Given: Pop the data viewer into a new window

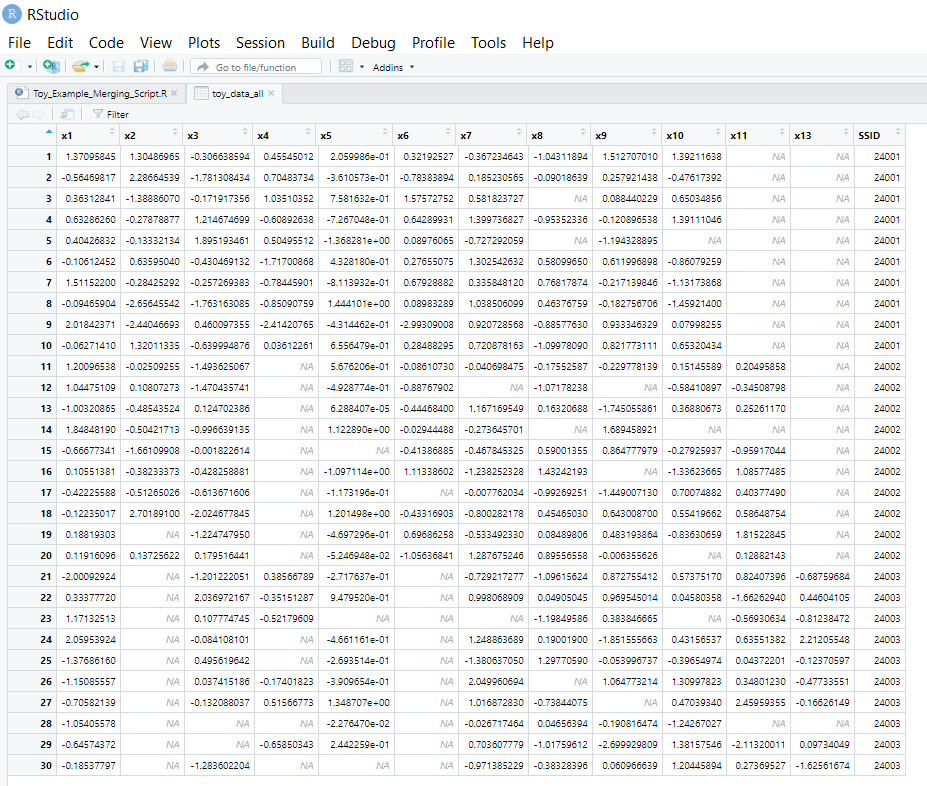Looking at the screenshot, I should point(65,113).
